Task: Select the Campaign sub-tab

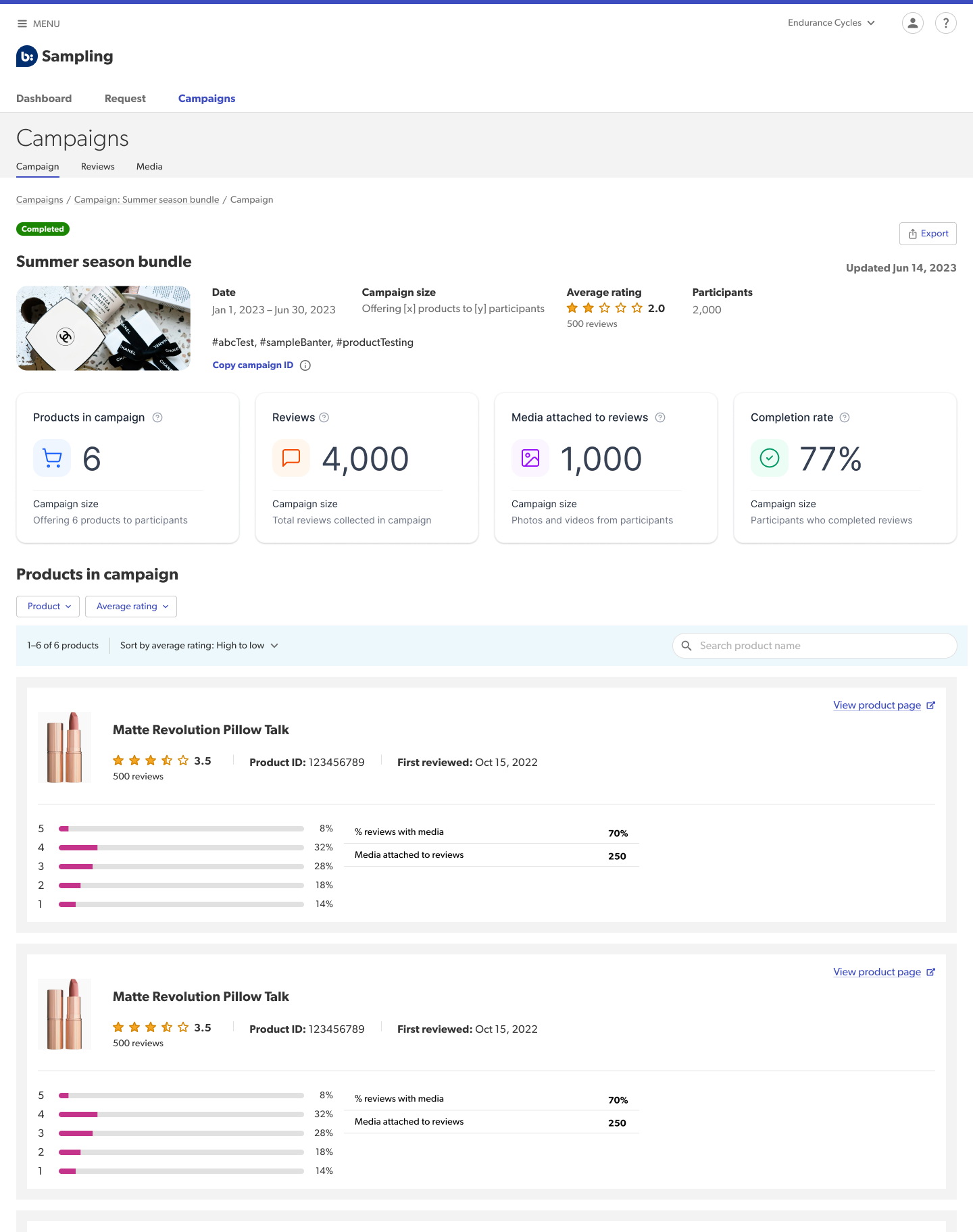Action: [x=38, y=167]
